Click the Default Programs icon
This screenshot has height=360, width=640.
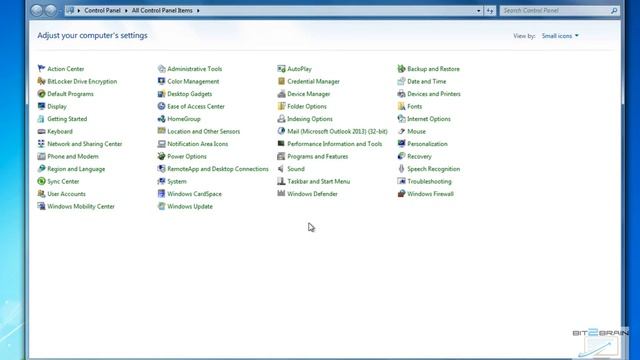click(x=41, y=94)
